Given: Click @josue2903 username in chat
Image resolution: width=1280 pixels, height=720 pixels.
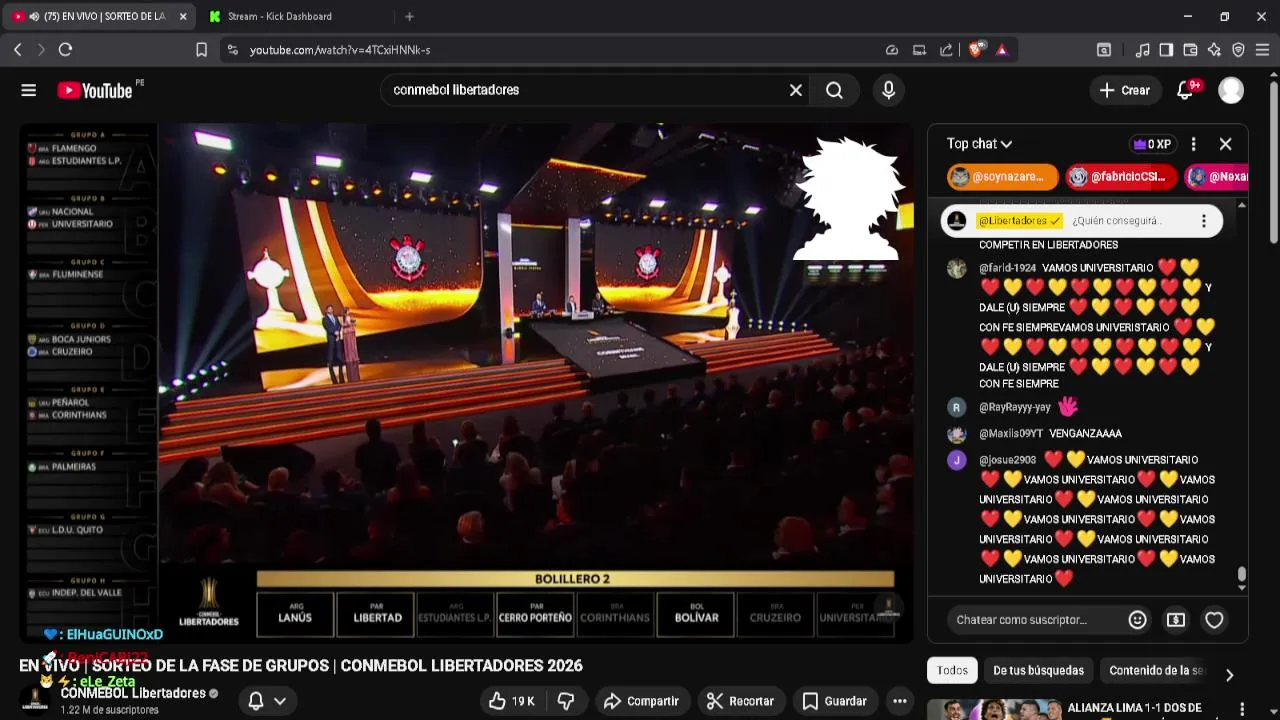Looking at the screenshot, I should pyautogui.click(x=1007, y=460).
